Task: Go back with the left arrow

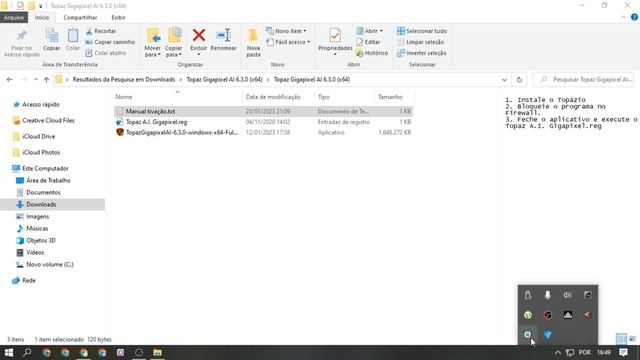Action: point(9,80)
